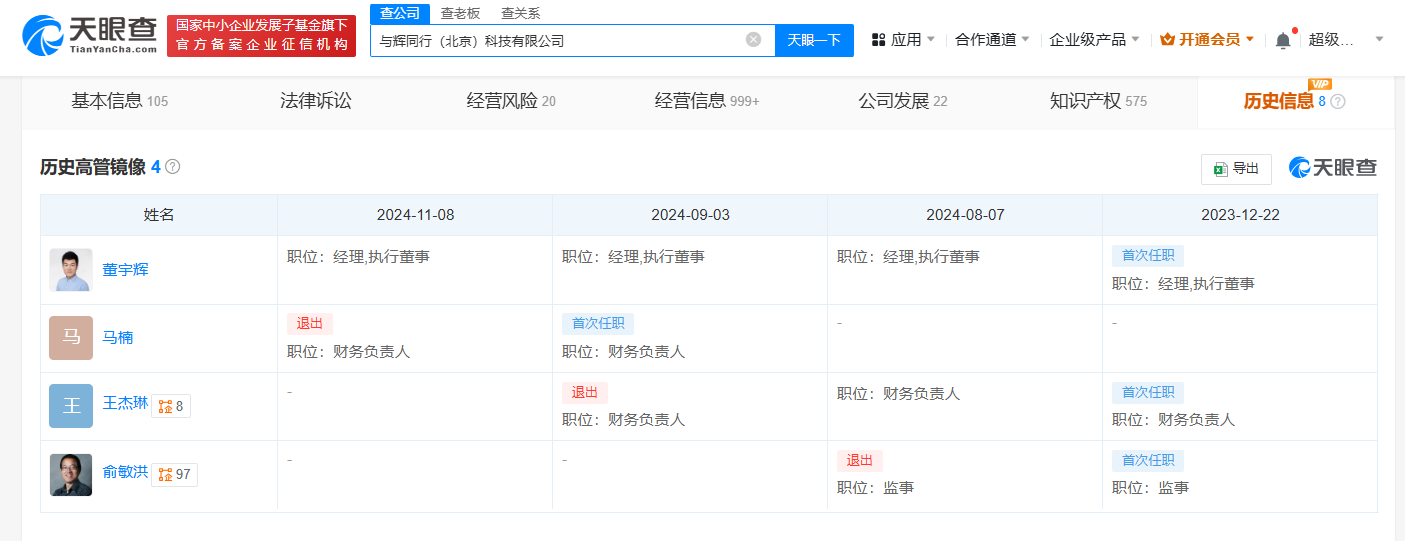Open notifications via the bell icon
The width and height of the screenshot is (1405, 541).
[1283, 40]
